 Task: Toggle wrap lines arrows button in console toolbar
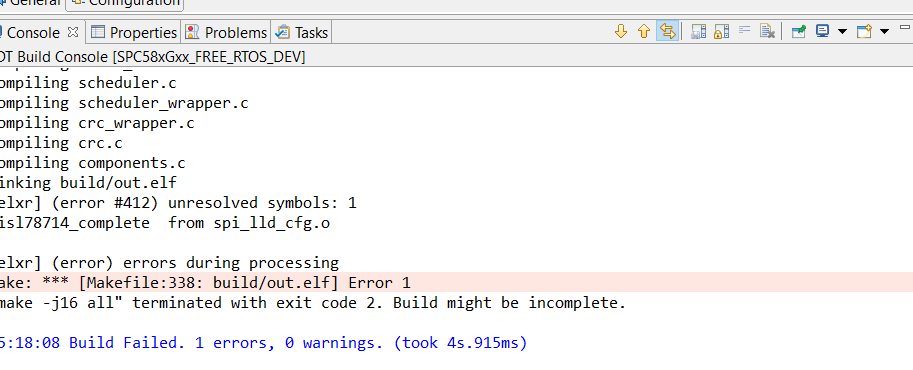pyautogui.click(x=667, y=31)
